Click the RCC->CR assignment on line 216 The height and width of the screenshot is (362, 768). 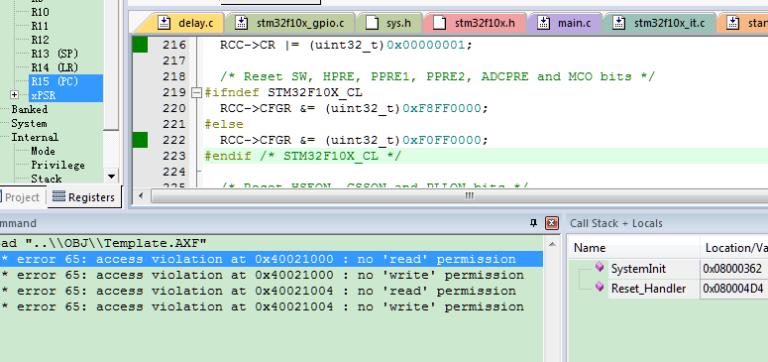tap(346, 45)
